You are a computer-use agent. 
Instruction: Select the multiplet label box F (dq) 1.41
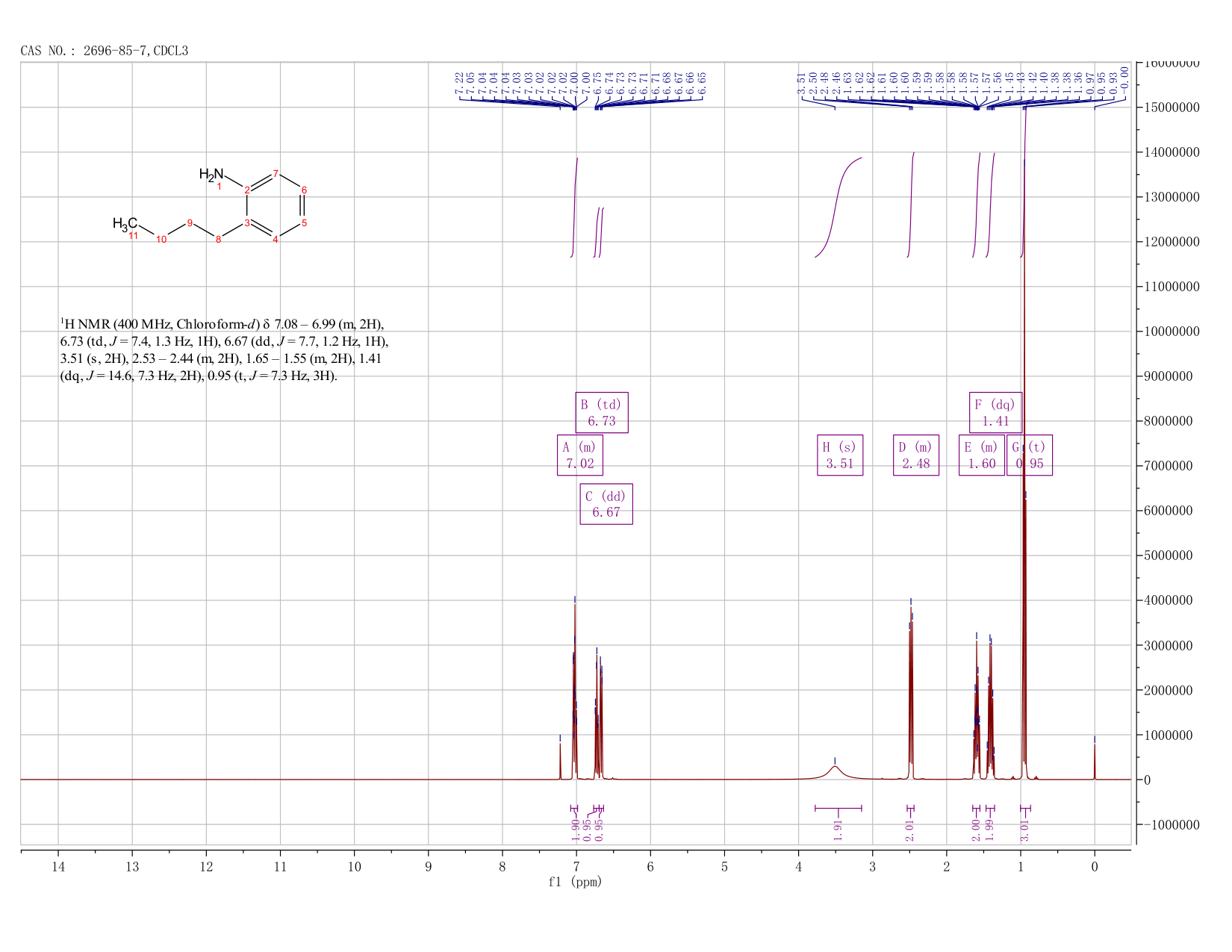point(996,413)
